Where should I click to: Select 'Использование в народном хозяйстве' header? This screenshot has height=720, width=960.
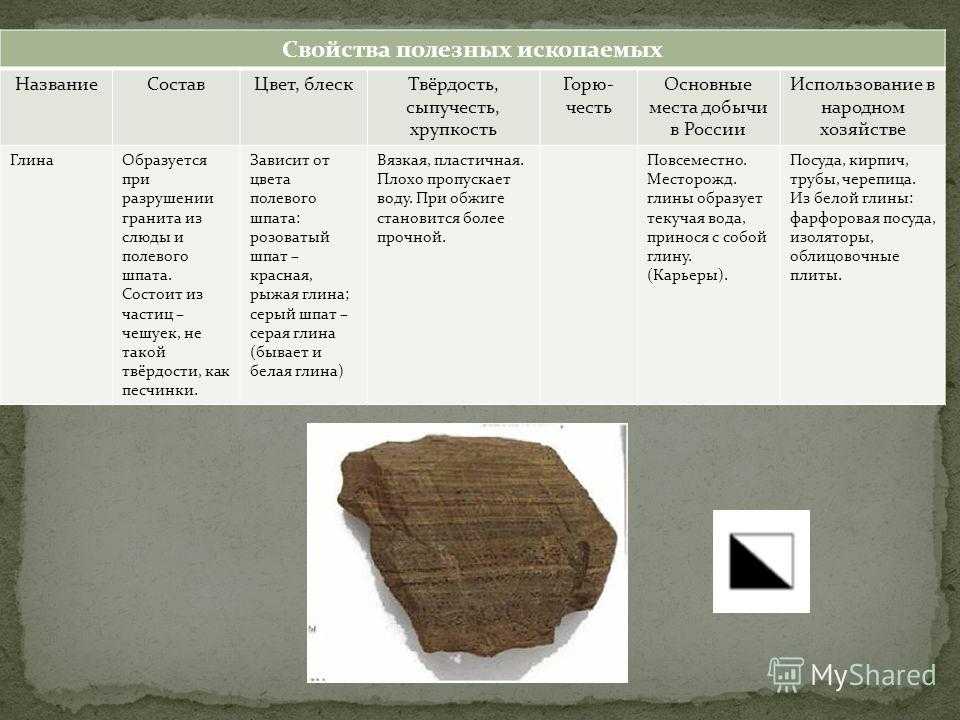click(863, 107)
